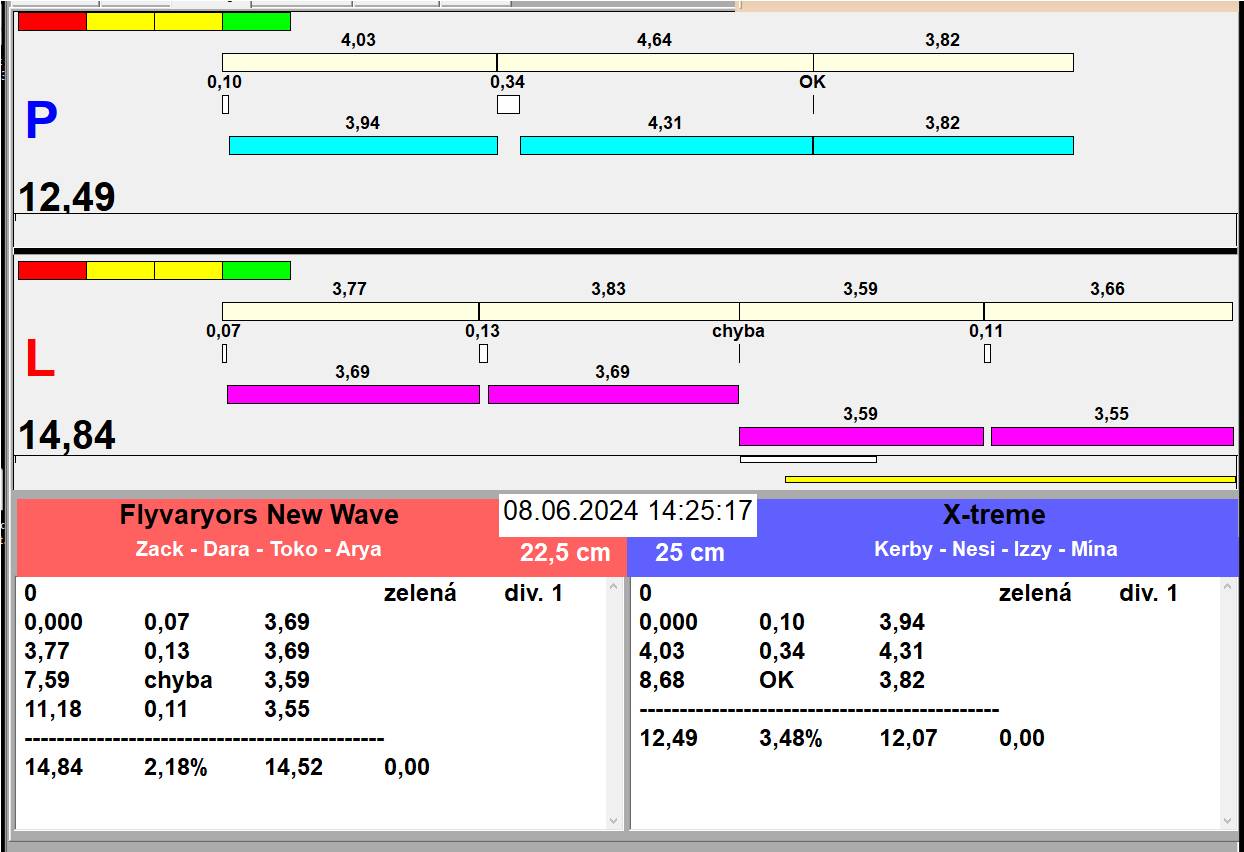
Task: Click the X-treme team header
Action: tap(994, 515)
